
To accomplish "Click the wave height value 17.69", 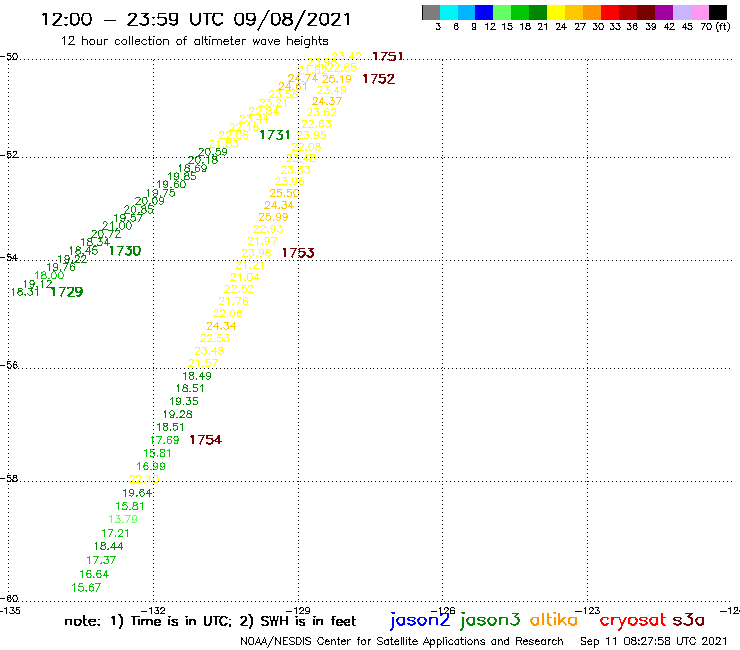I will pyautogui.click(x=165, y=440).
